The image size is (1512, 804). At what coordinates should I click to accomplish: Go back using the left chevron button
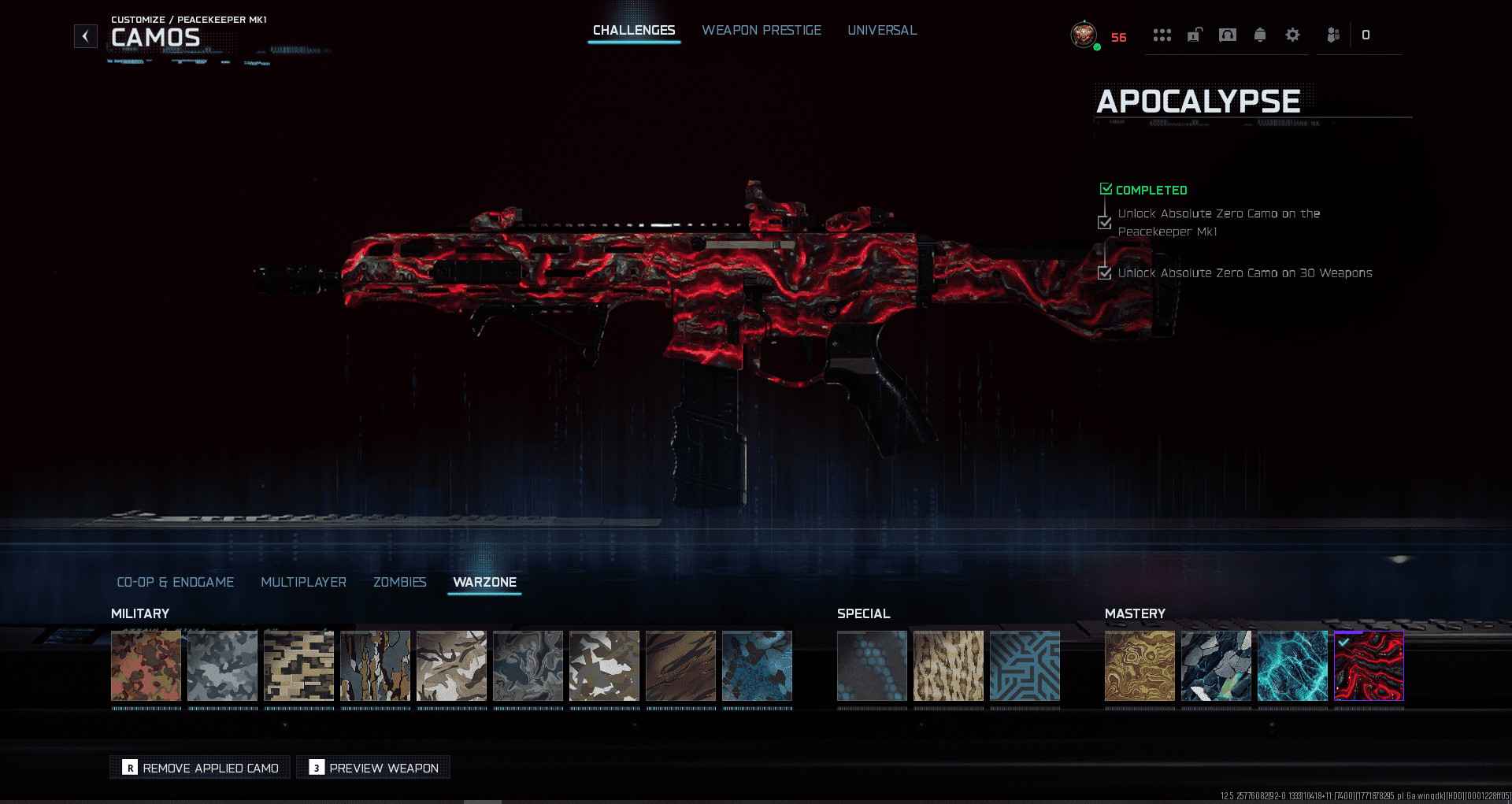(85, 35)
